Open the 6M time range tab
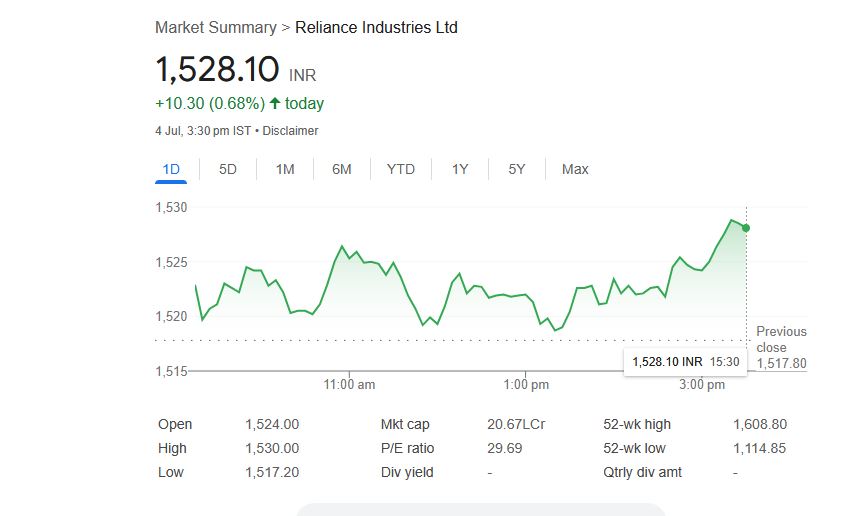851x516 pixels. click(342, 169)
